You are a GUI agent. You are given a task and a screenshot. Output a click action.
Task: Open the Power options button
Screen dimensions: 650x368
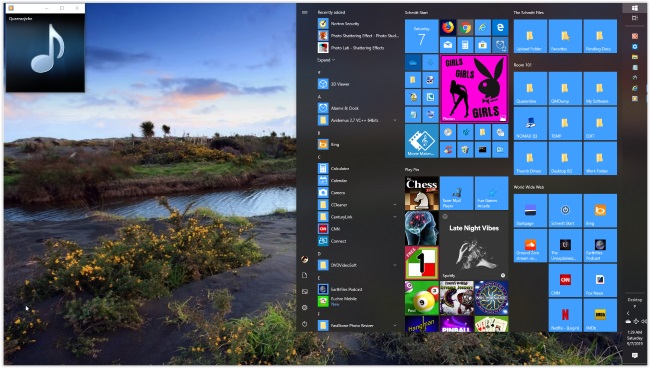[x=305, y=324]
